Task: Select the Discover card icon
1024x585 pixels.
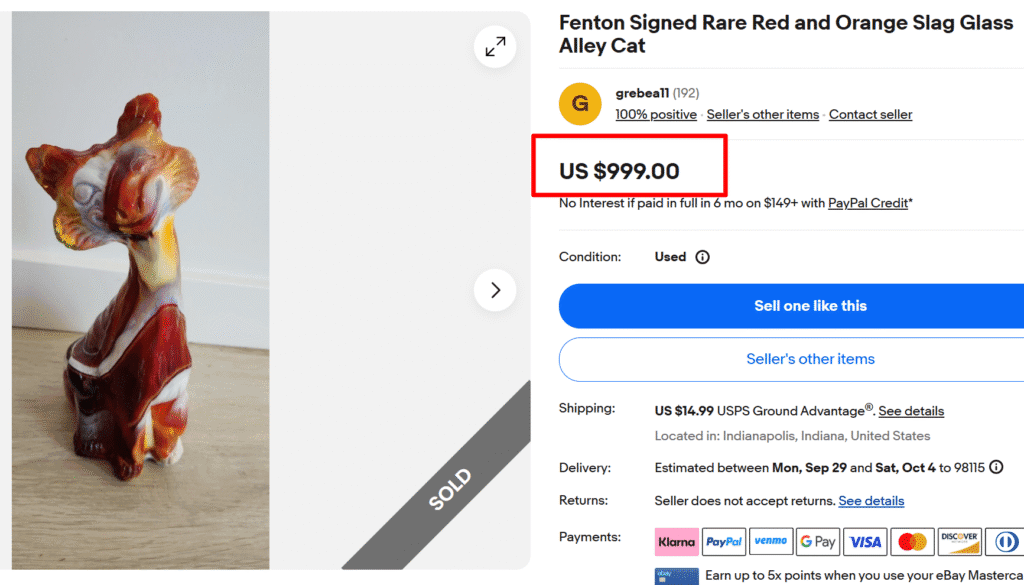Action: point(959,542)
